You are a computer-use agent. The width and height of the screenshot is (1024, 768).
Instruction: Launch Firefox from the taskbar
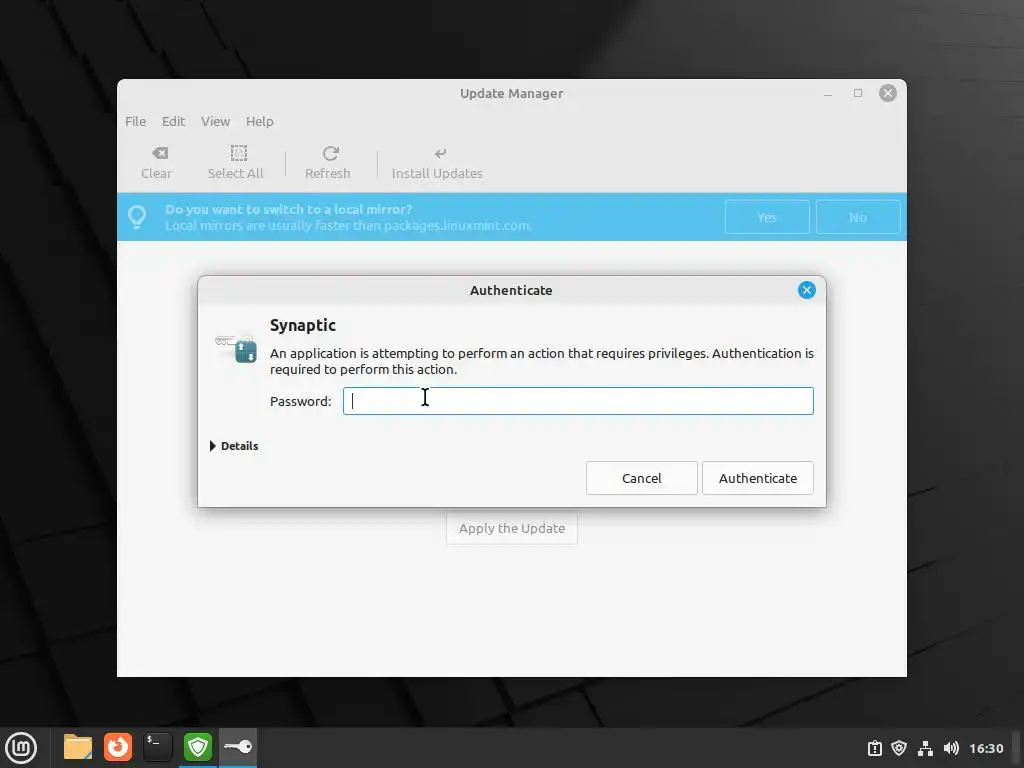(118, 748)
